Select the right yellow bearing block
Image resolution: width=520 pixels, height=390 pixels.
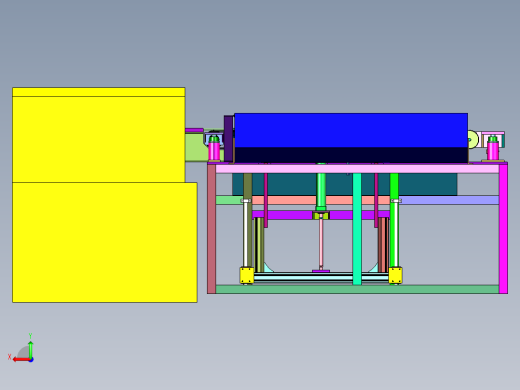395,275
